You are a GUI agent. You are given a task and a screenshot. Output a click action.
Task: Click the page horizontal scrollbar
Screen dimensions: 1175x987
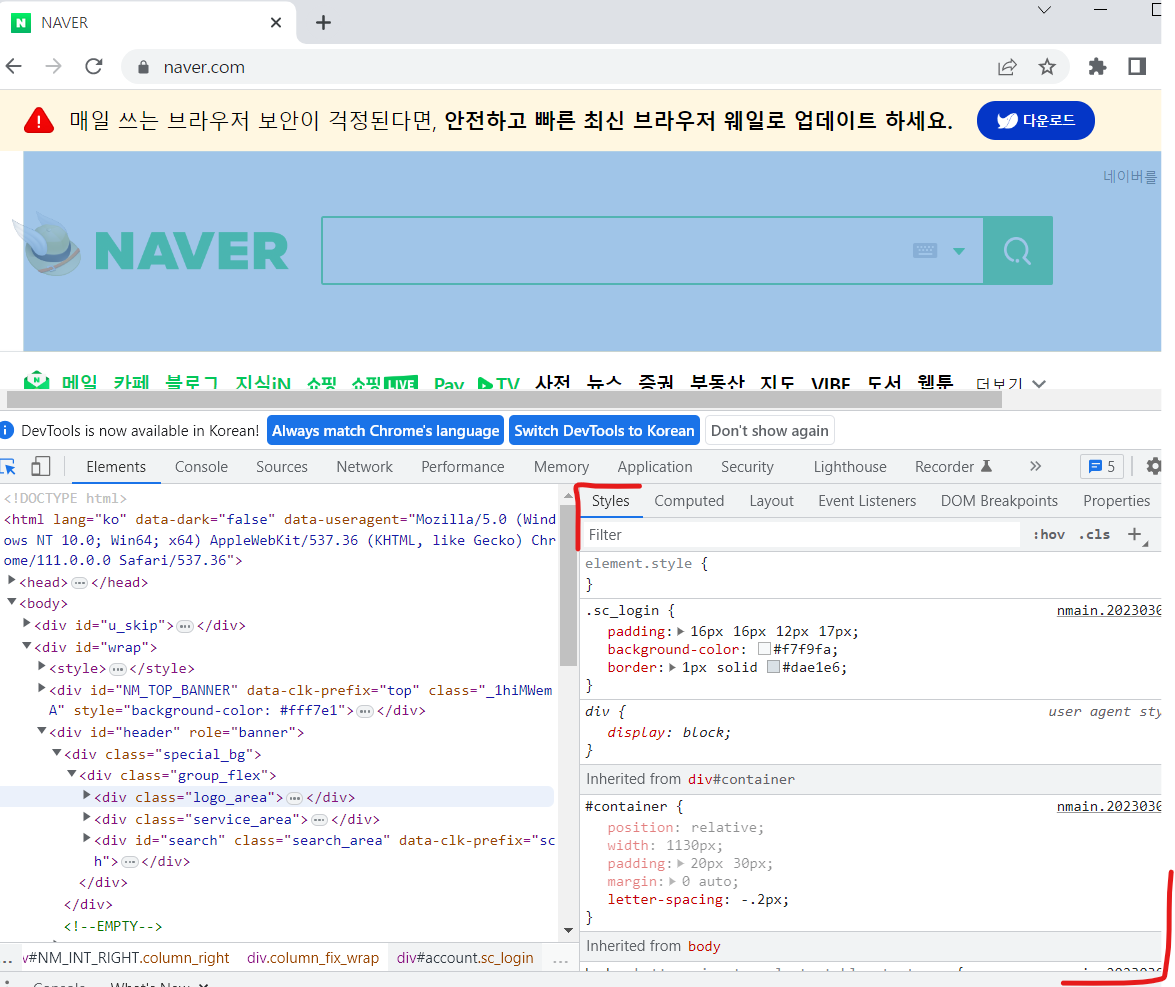504,399
